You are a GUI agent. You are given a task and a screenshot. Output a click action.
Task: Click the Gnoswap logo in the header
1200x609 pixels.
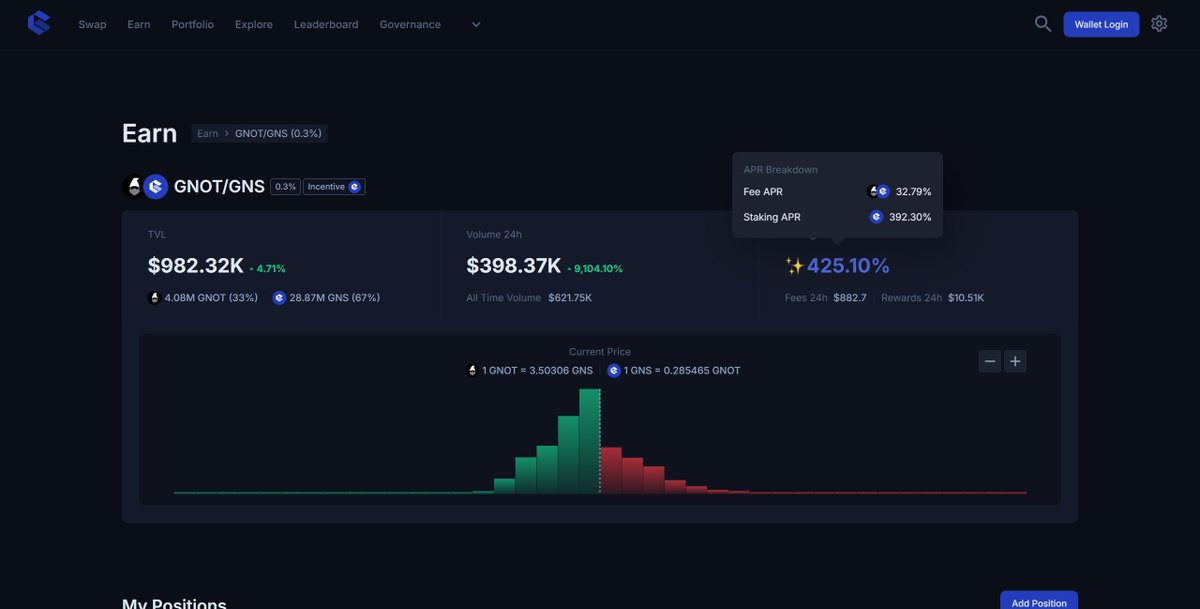click(x=39, y=23)
